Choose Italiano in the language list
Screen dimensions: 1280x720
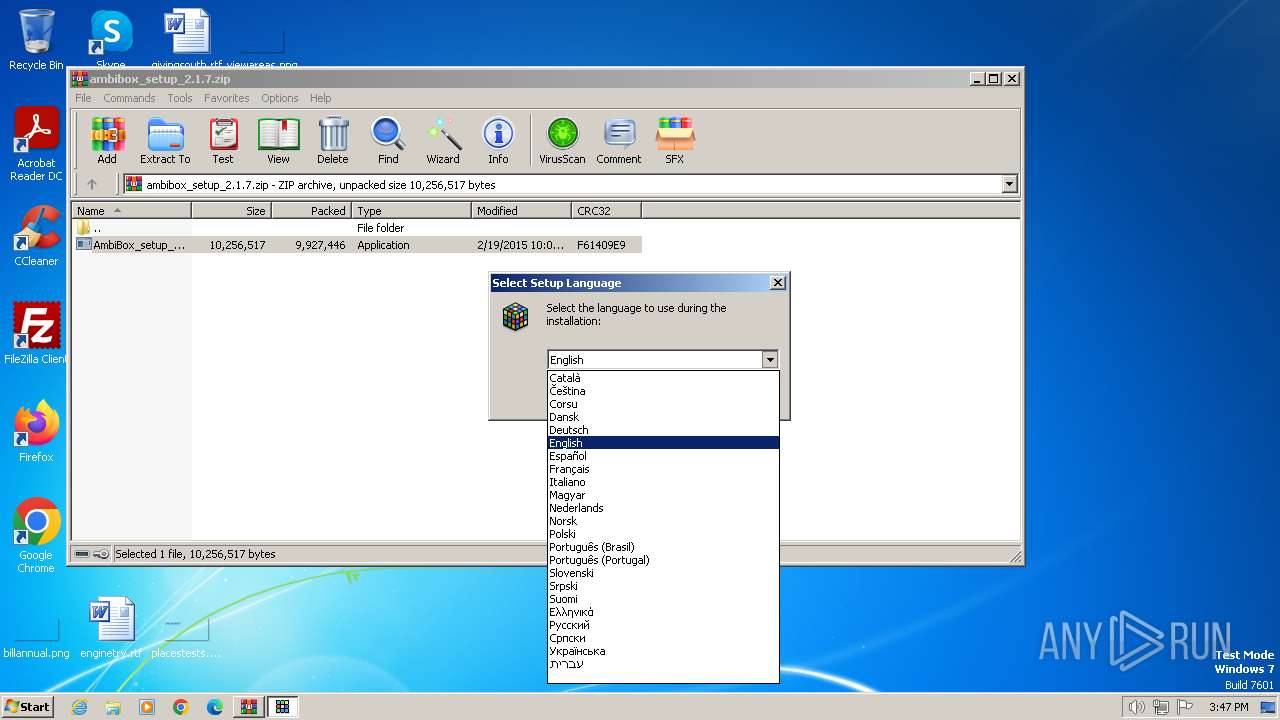663,482
